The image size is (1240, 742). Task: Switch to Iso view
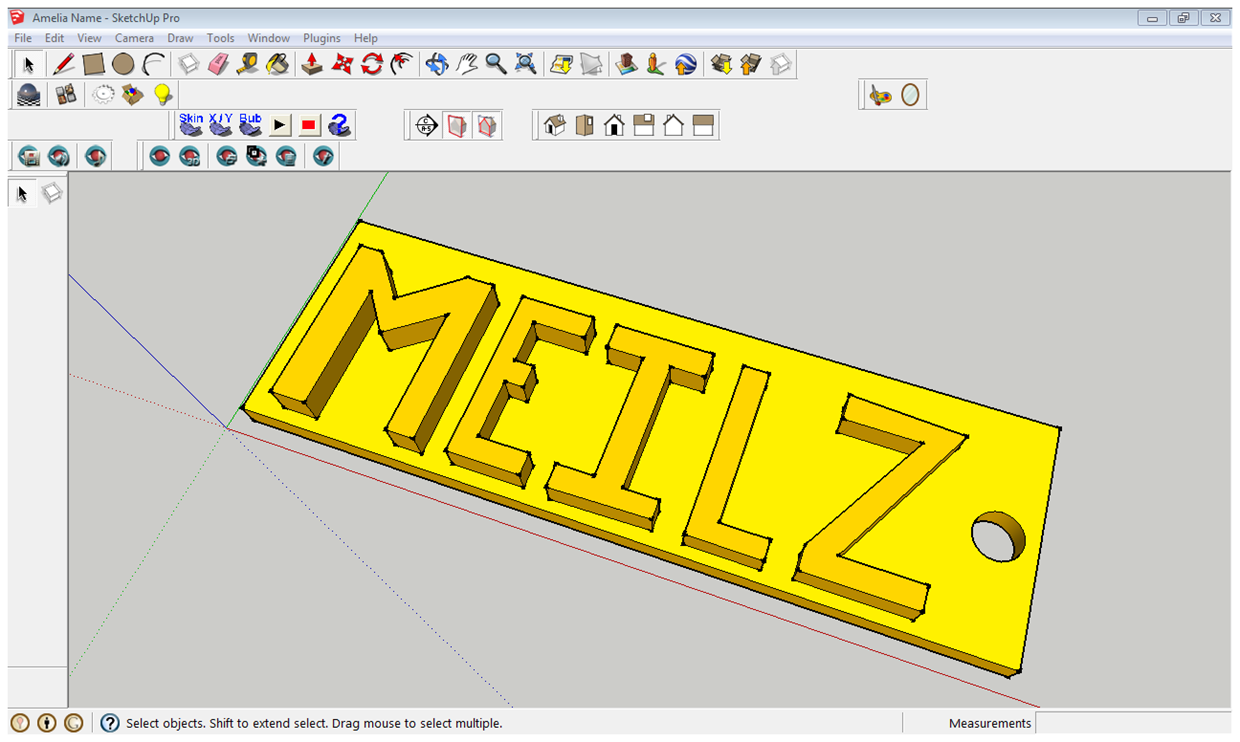555,126
